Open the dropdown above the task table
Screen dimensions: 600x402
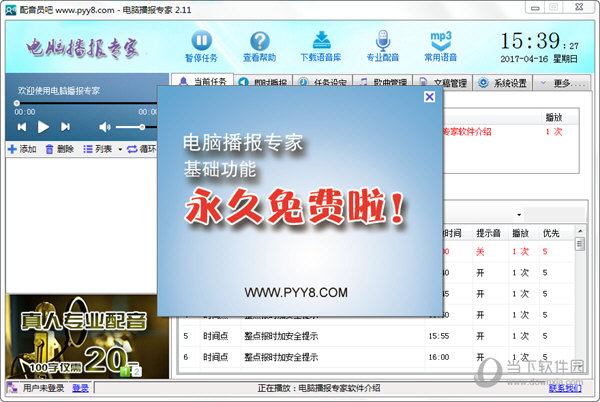coord(519,215)
